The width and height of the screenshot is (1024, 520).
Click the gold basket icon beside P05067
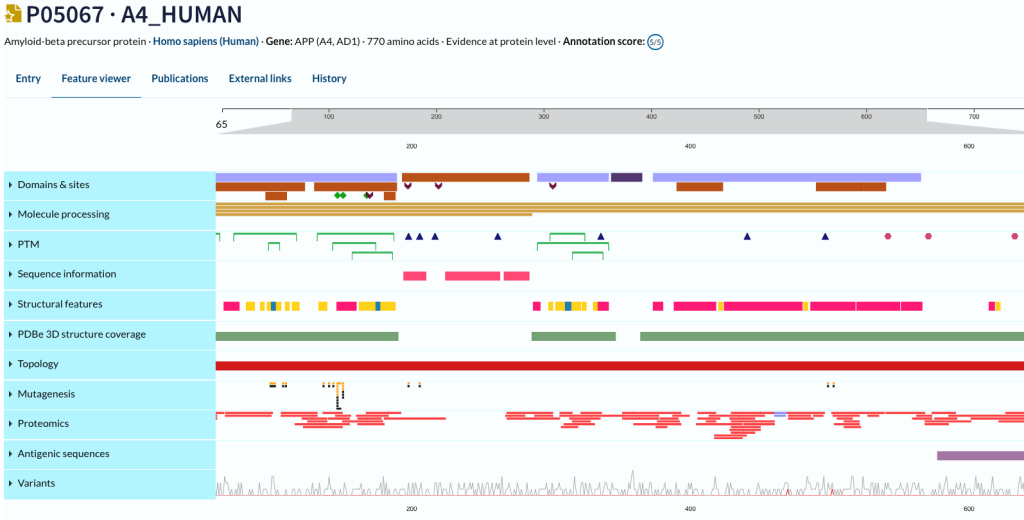click(x=13, y=15)
